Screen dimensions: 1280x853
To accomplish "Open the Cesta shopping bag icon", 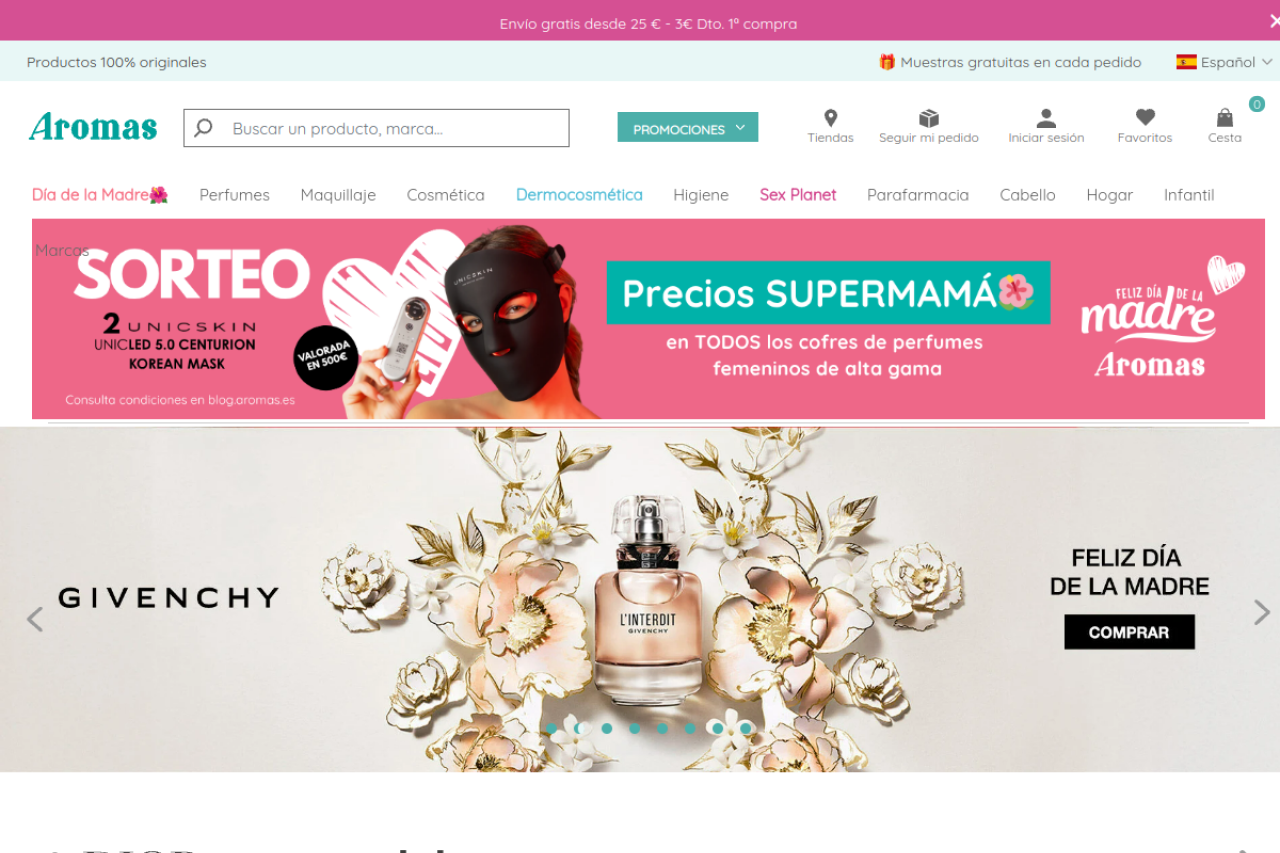I will [x=1224, y=118].
